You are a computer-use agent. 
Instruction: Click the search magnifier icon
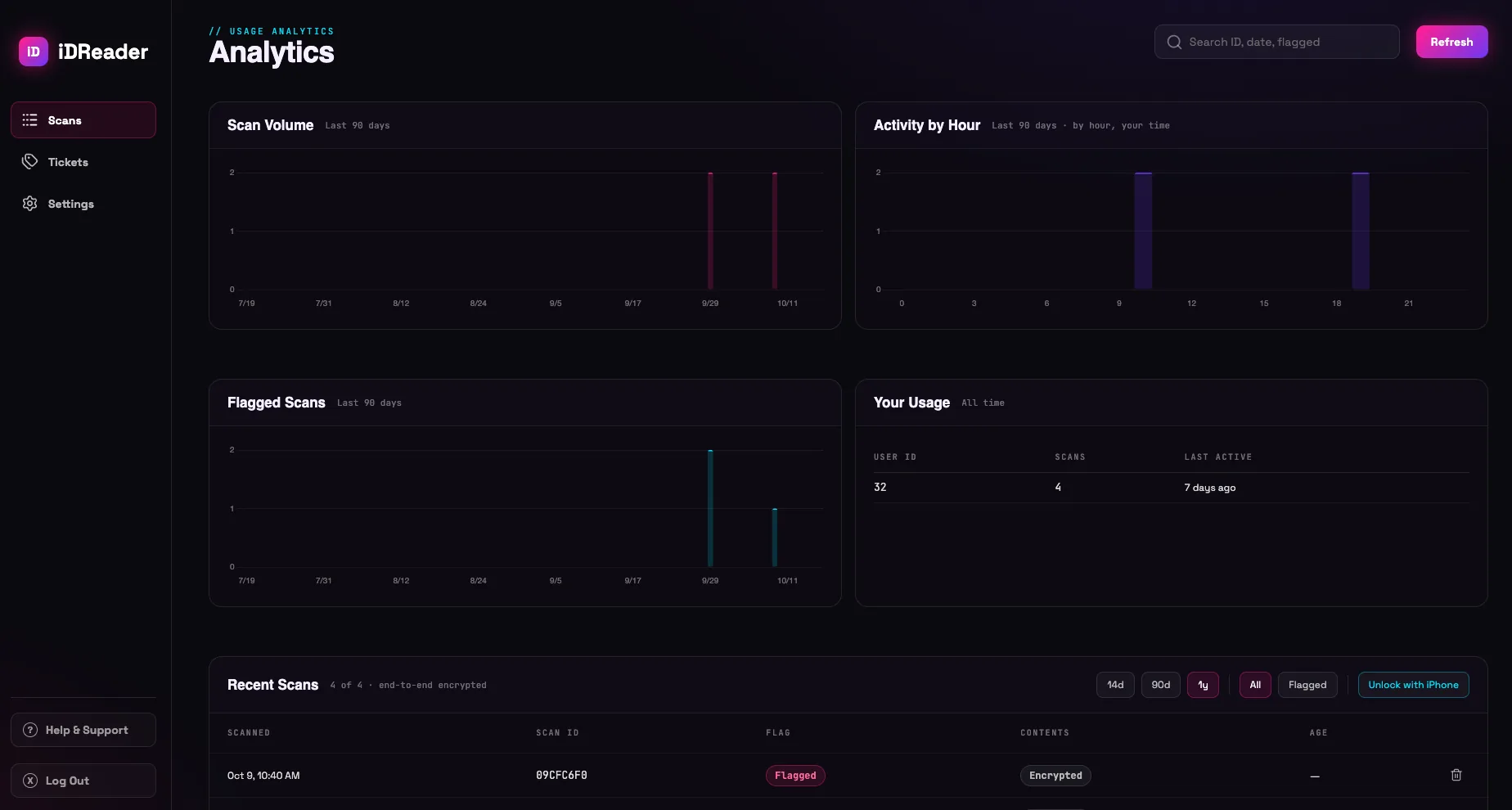[1174, 42]
